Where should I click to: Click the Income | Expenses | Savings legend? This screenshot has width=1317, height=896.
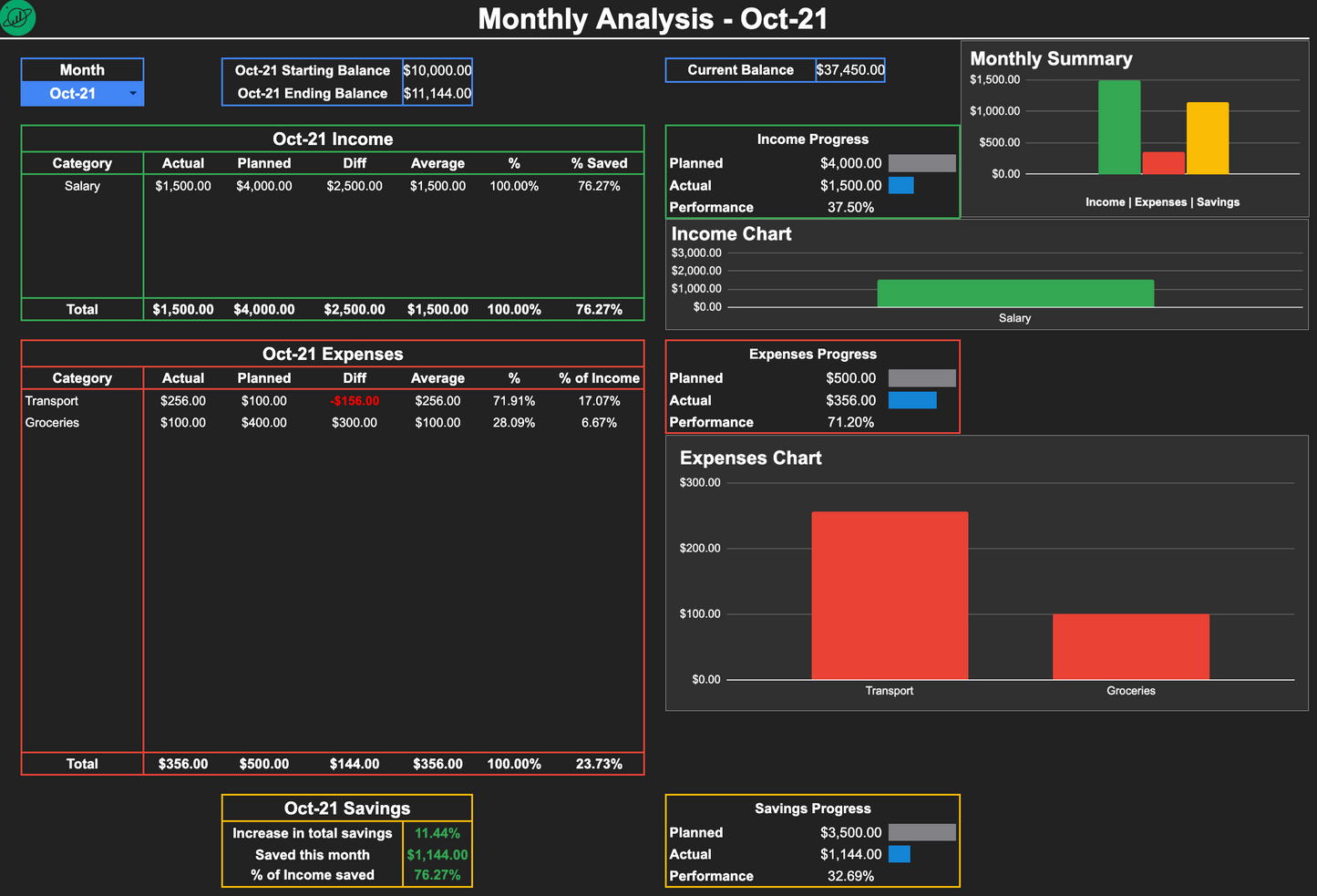(1162, 201)
